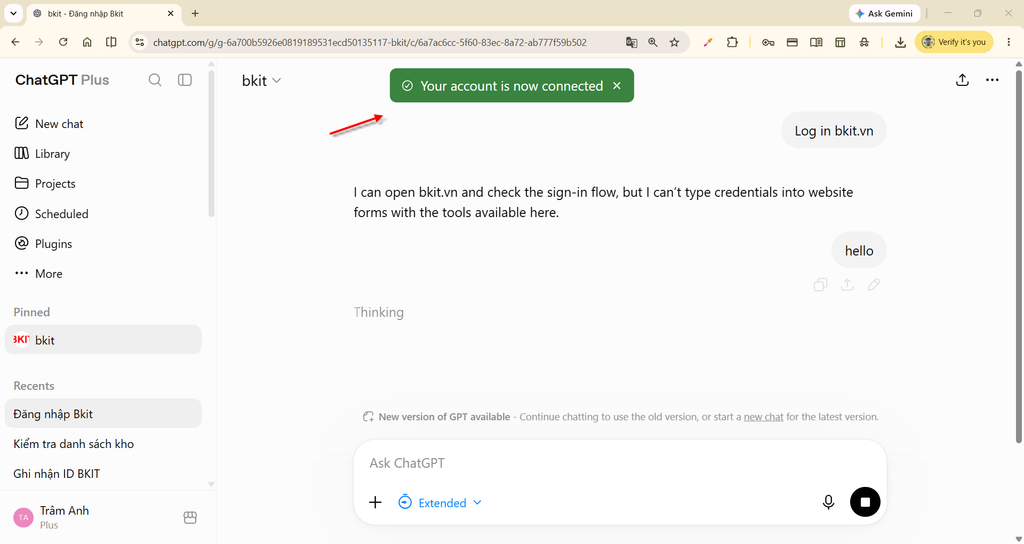The image size is (1024, 544).
Task: Open the browser three-dot menu
Action: (1009, 42)
